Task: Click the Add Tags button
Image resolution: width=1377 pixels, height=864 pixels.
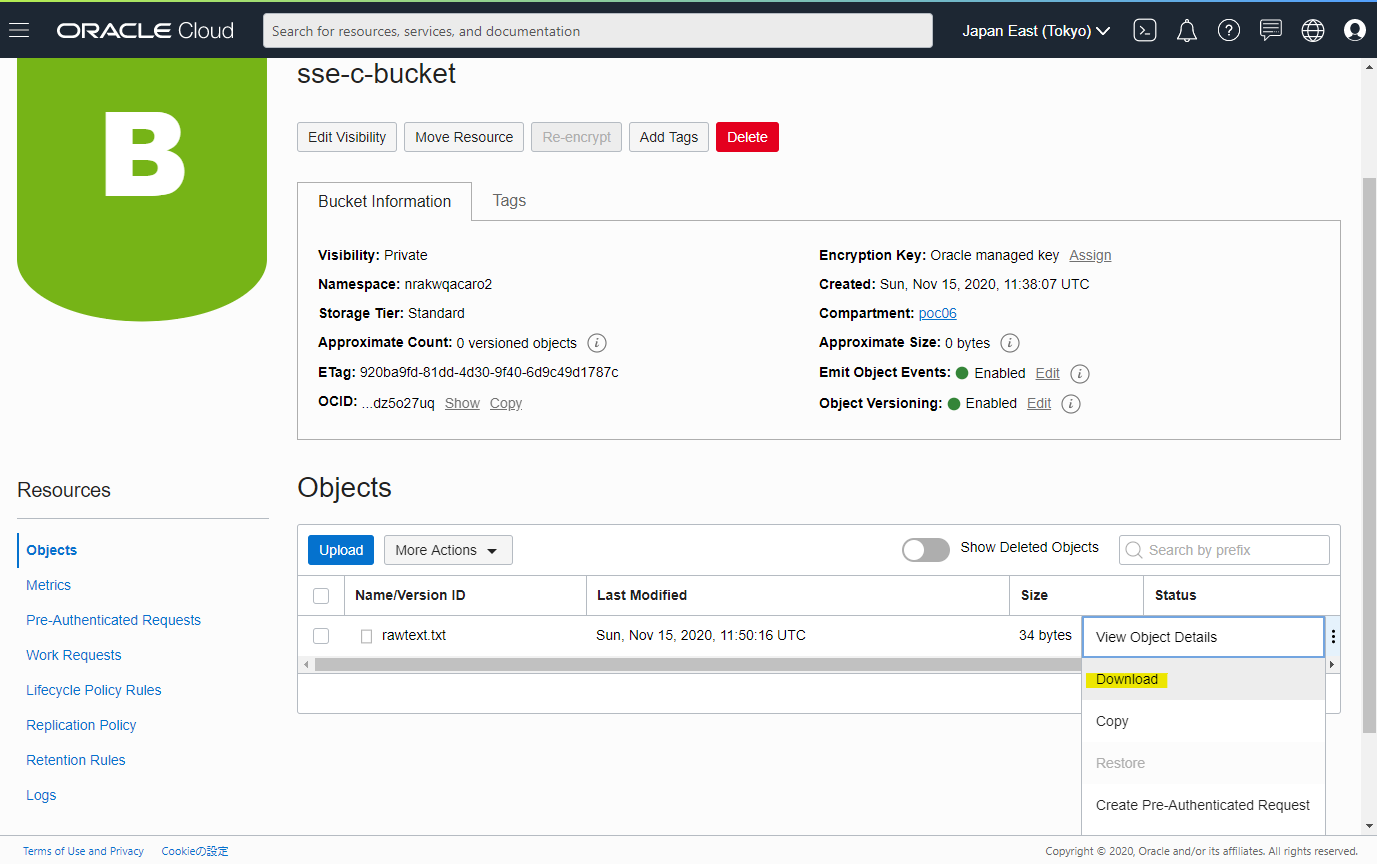Action: (669, 137)
